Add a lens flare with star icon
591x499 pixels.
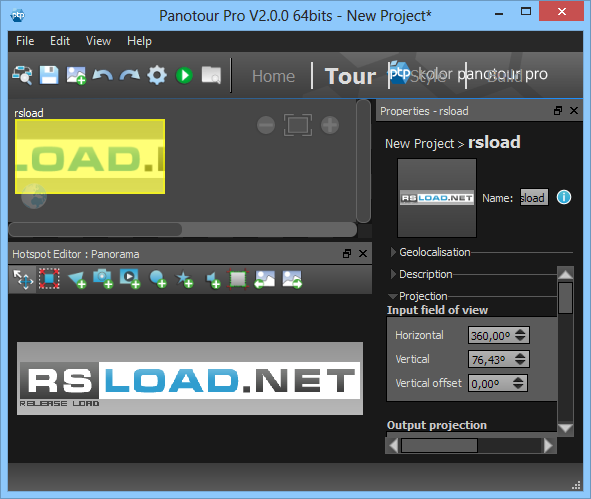click(x=184, y=279)
